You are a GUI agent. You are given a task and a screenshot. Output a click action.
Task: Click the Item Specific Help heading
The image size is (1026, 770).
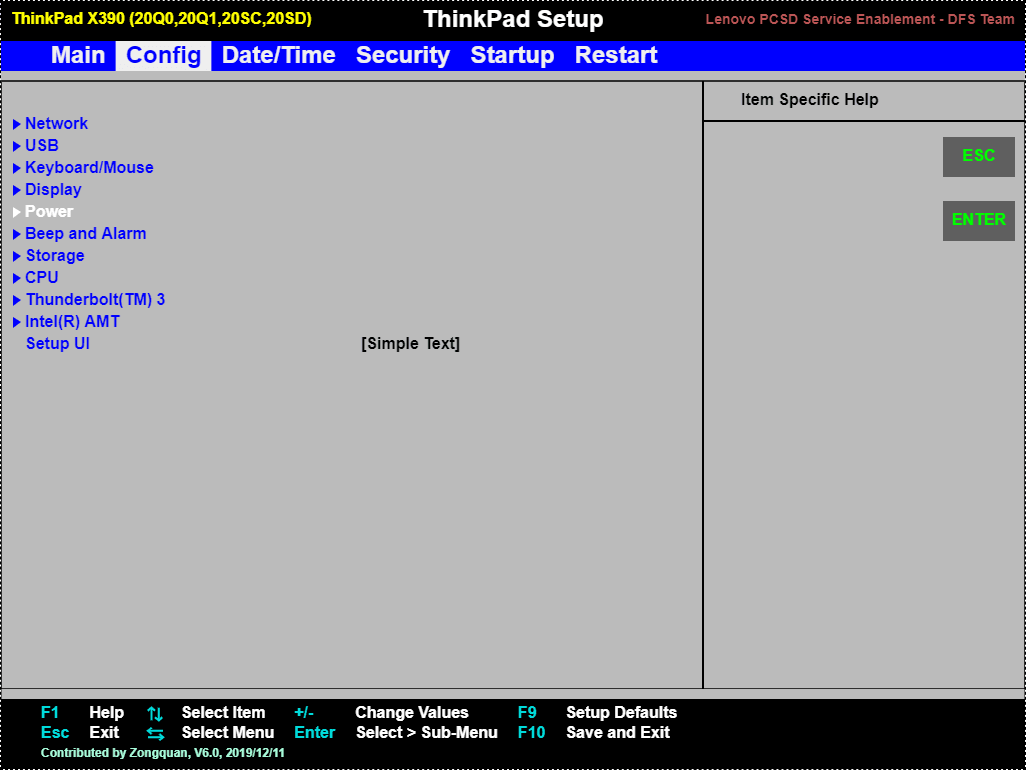[809, 99]
